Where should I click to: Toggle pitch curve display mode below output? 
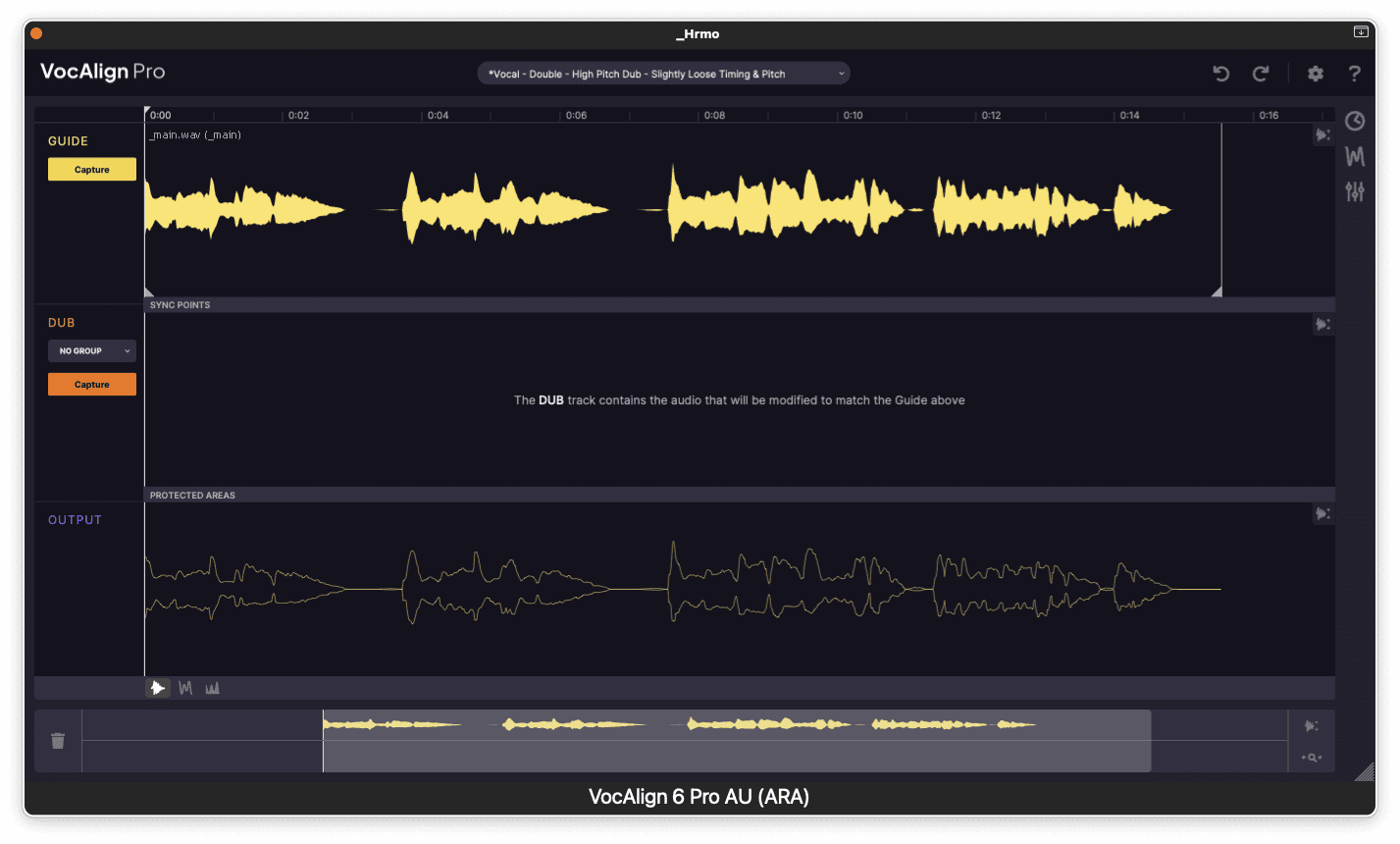coord(185,688)
